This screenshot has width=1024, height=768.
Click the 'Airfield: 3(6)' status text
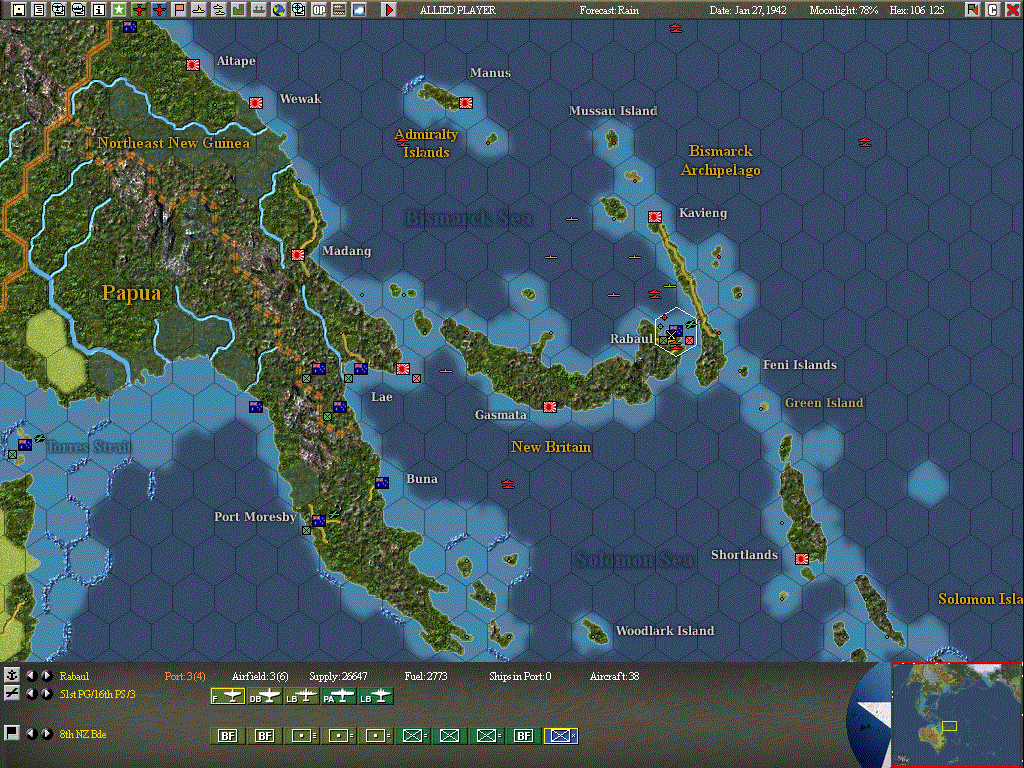coord(260,676)
